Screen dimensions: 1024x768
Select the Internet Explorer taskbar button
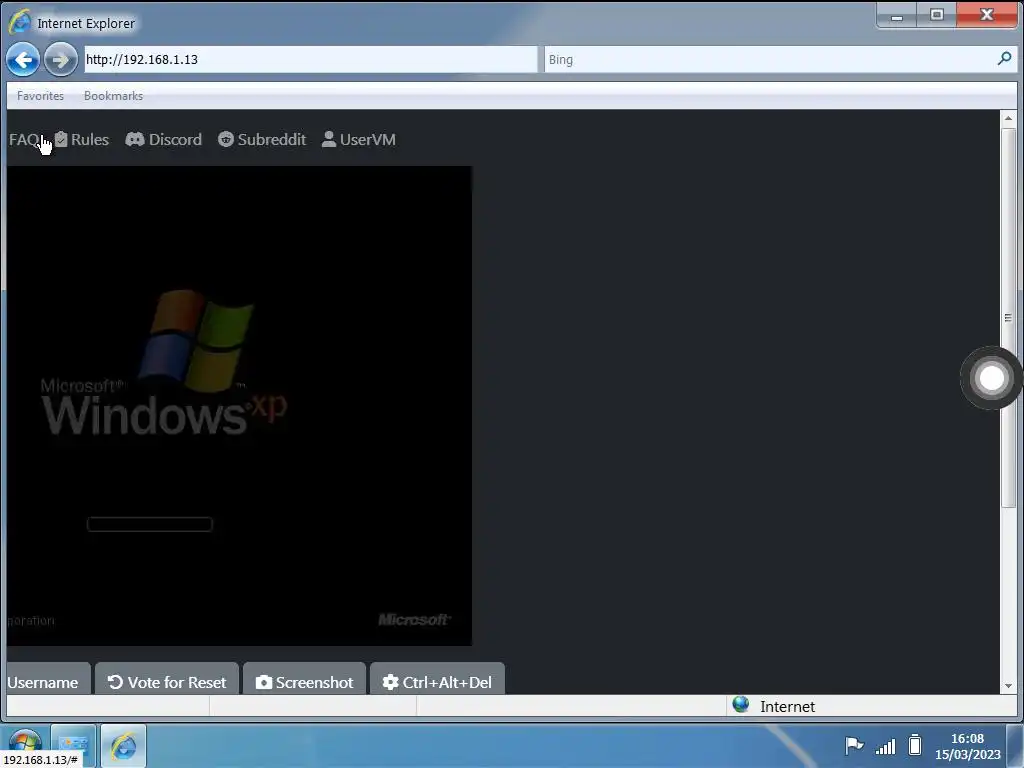[x=123, y=746]
